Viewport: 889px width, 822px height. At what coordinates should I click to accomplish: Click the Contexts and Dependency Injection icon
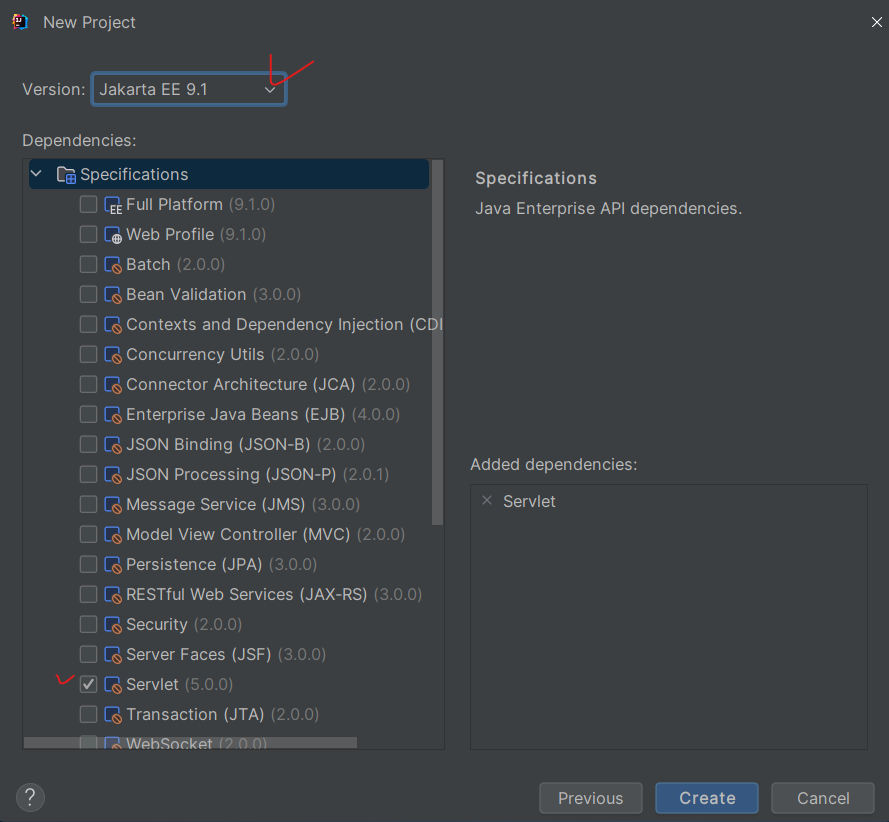(x=113, y=325)
